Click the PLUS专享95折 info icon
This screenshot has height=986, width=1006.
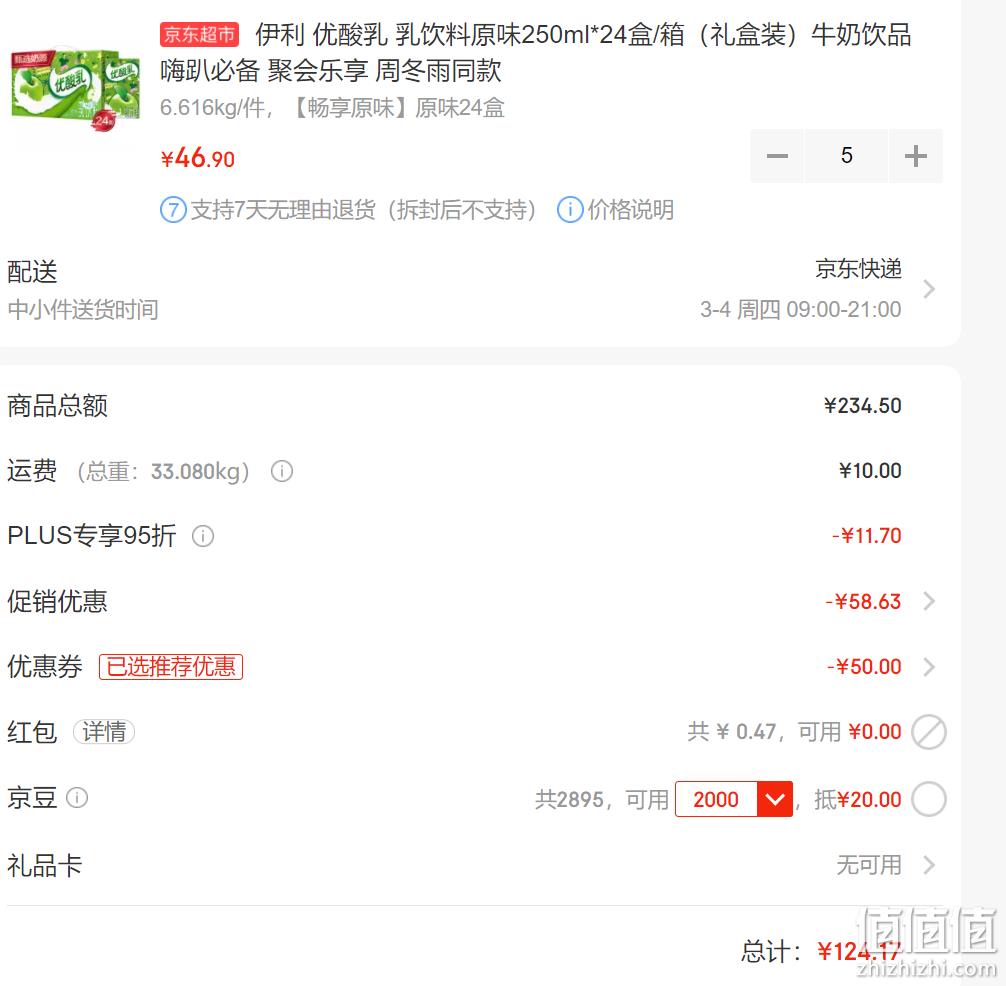point(203,536)
